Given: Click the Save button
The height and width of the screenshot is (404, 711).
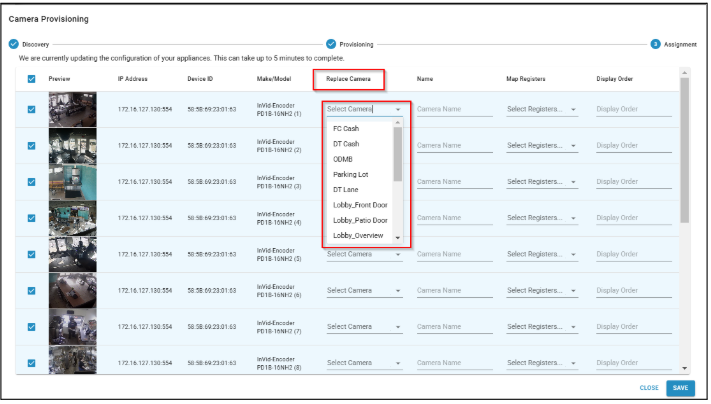Looking at the screenshot, I should (681, 387).
